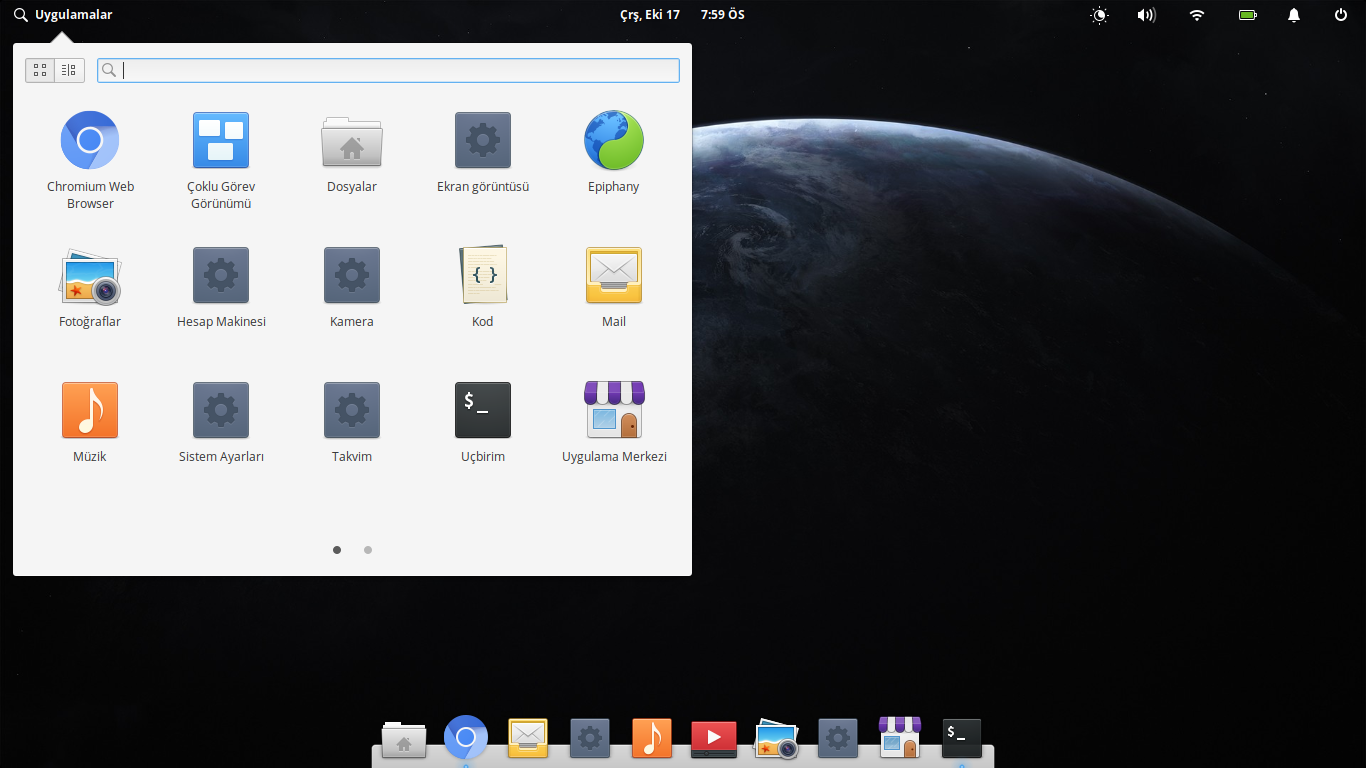
Task: Select the first launcher page dot
Action: pyautogui.click(x=337, y=549)
